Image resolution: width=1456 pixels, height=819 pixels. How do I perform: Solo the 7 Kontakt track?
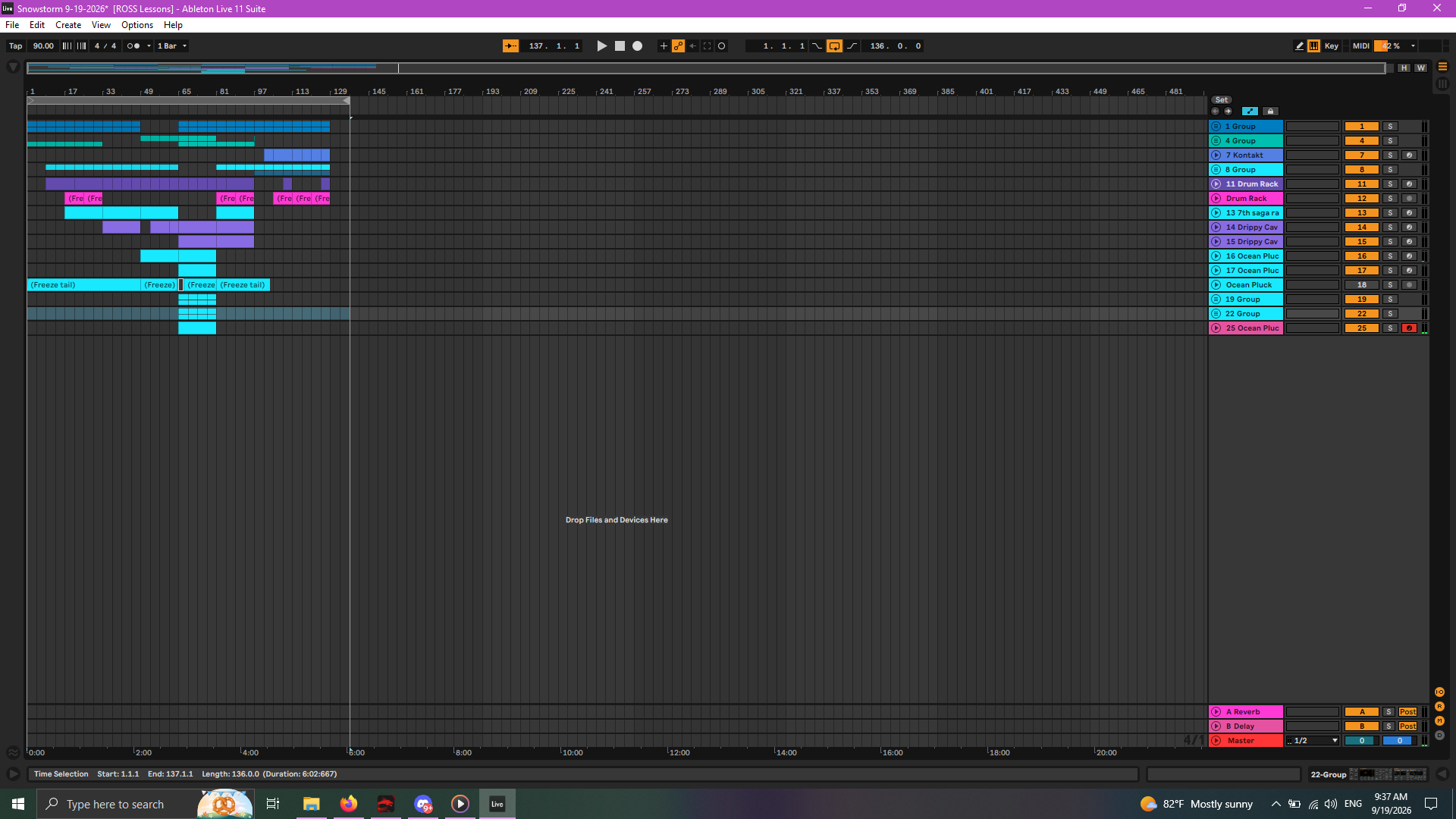click(x=1391, y=155)
